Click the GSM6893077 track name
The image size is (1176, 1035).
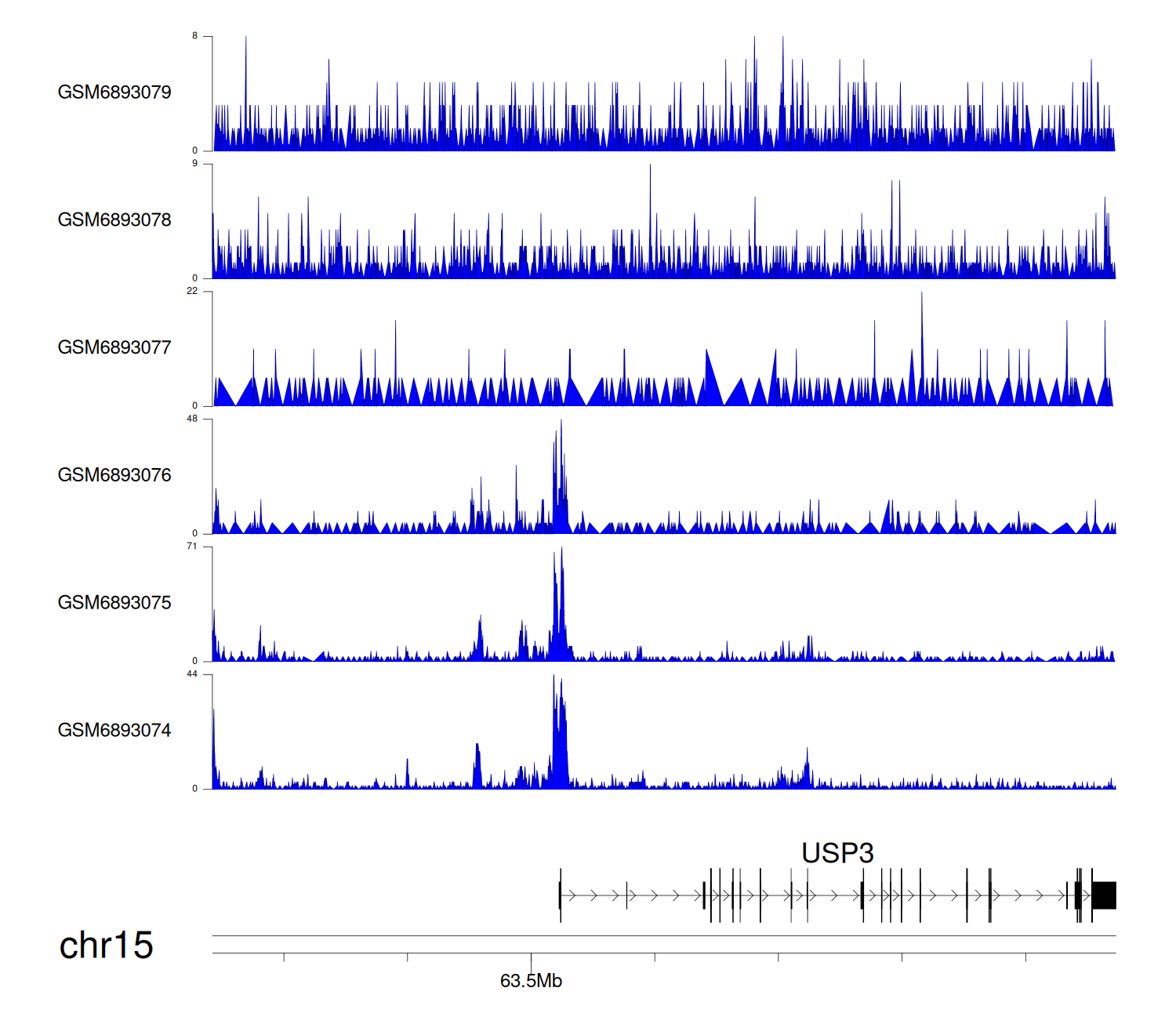[x=114, y=348]
